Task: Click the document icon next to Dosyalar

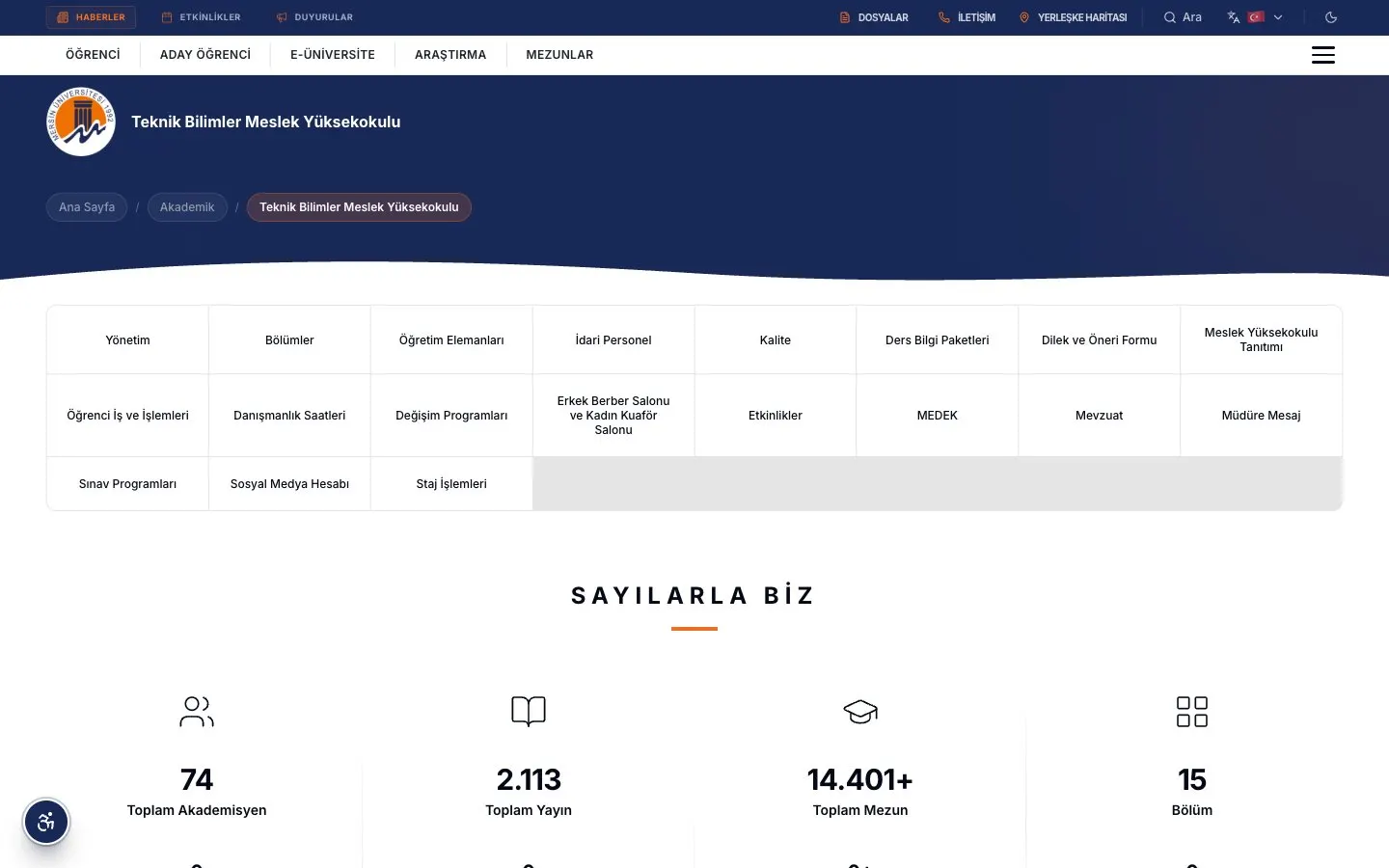Action: point(845,17)
